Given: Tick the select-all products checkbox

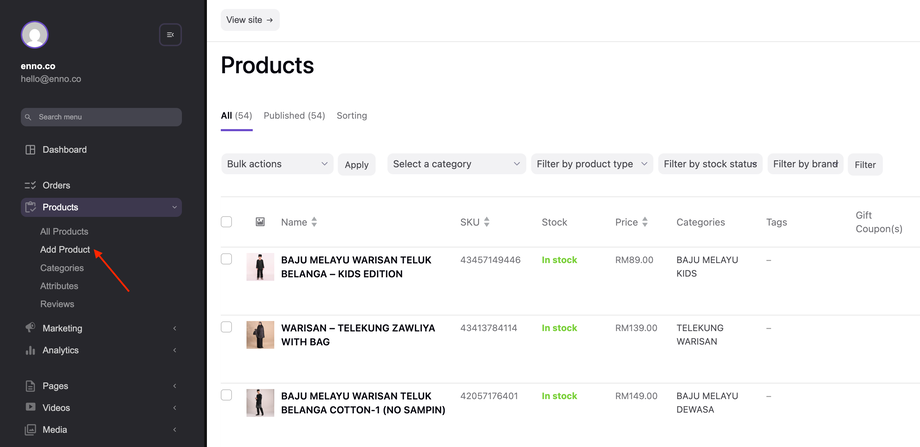Looking at the screenshot, I should tap(226, 222).
